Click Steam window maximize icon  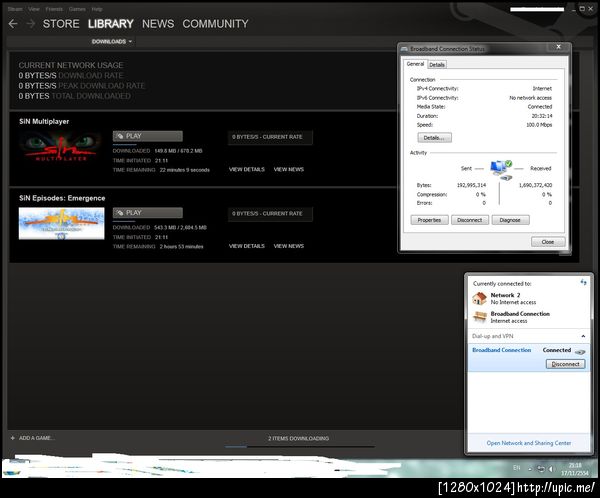pos(582,8)
